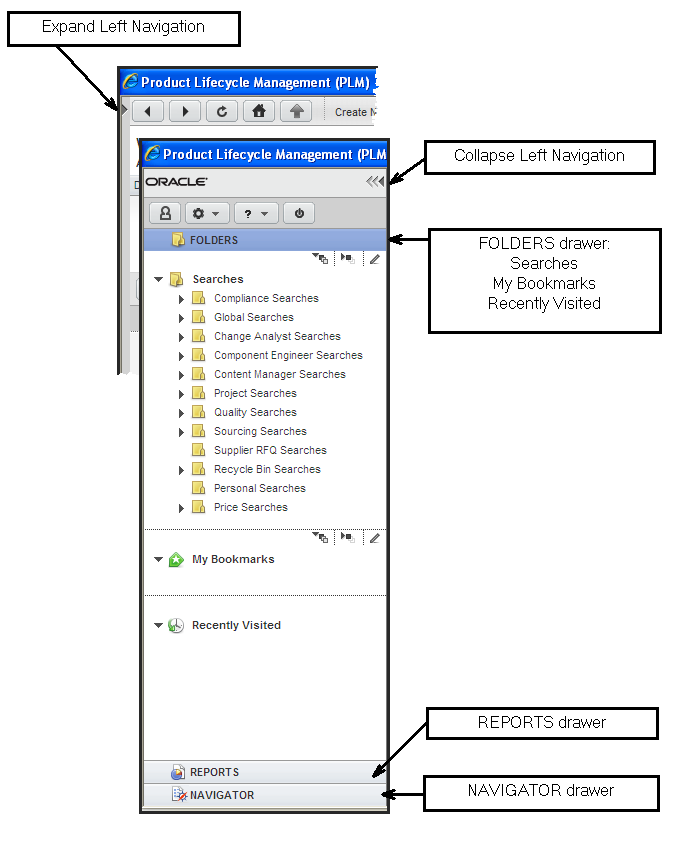This screenshot has width=684, height=860.
Task: Open Supplier RFQ Searches
Action: (270, 450)
